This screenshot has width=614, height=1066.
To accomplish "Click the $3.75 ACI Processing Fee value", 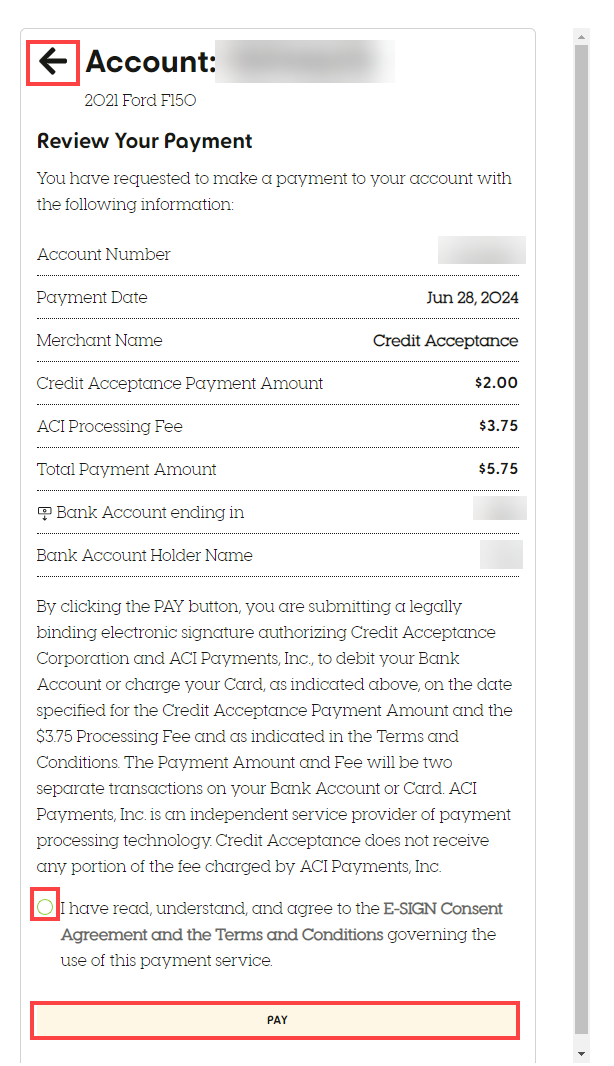I will (498, 427).
